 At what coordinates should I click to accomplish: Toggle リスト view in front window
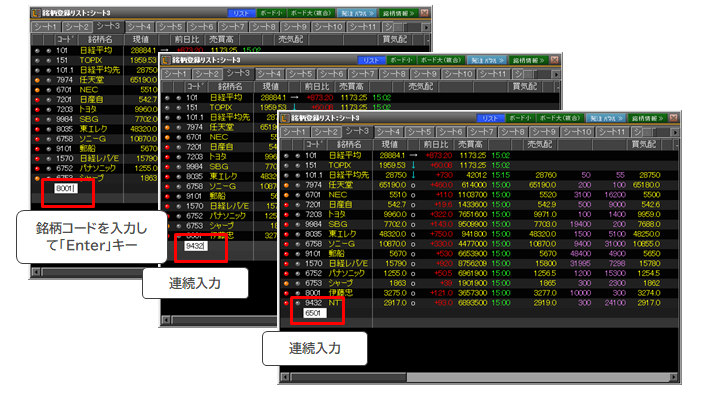tap(489, 118)
